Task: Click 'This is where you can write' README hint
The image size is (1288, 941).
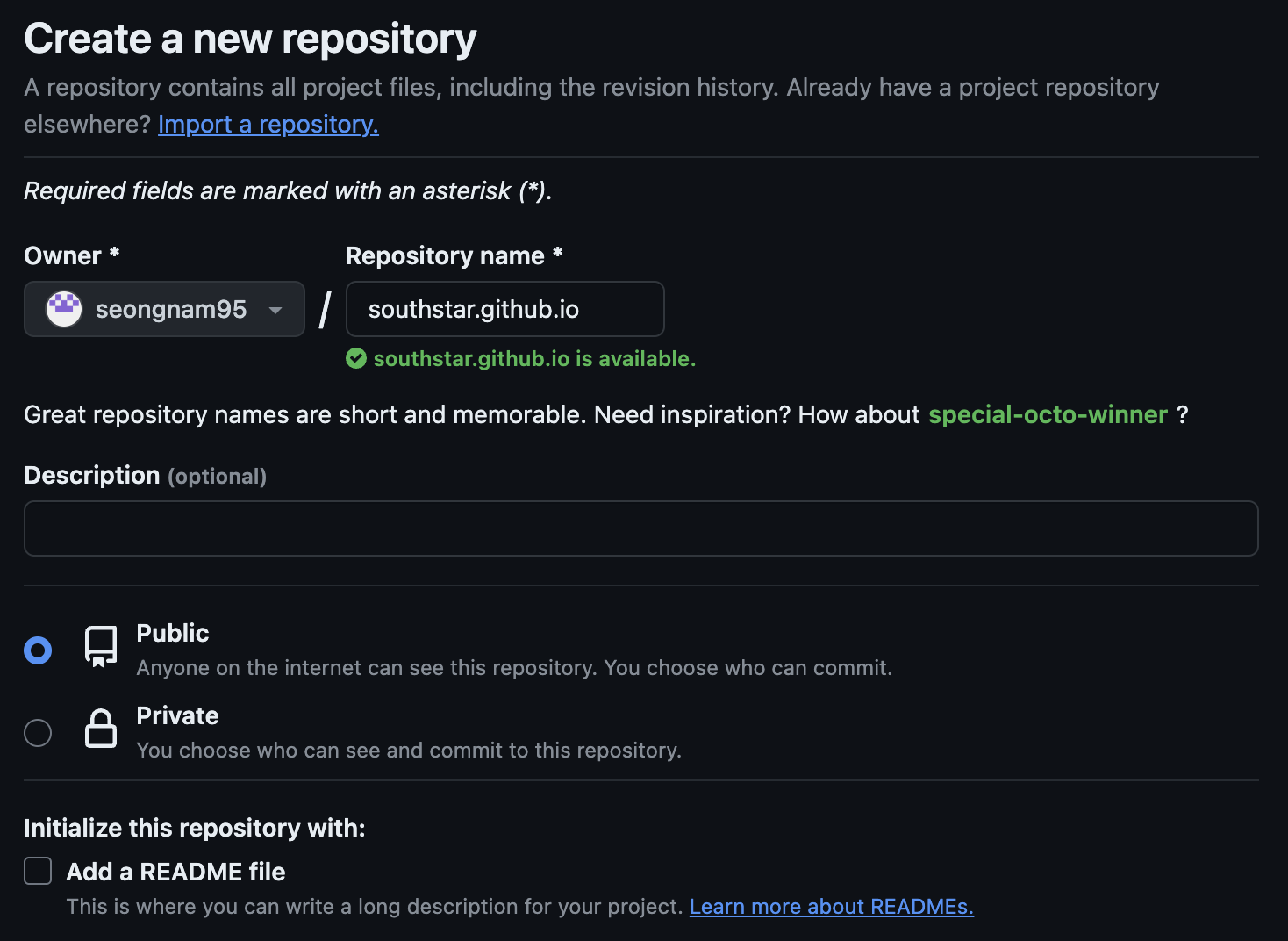Action: point(375,907)
